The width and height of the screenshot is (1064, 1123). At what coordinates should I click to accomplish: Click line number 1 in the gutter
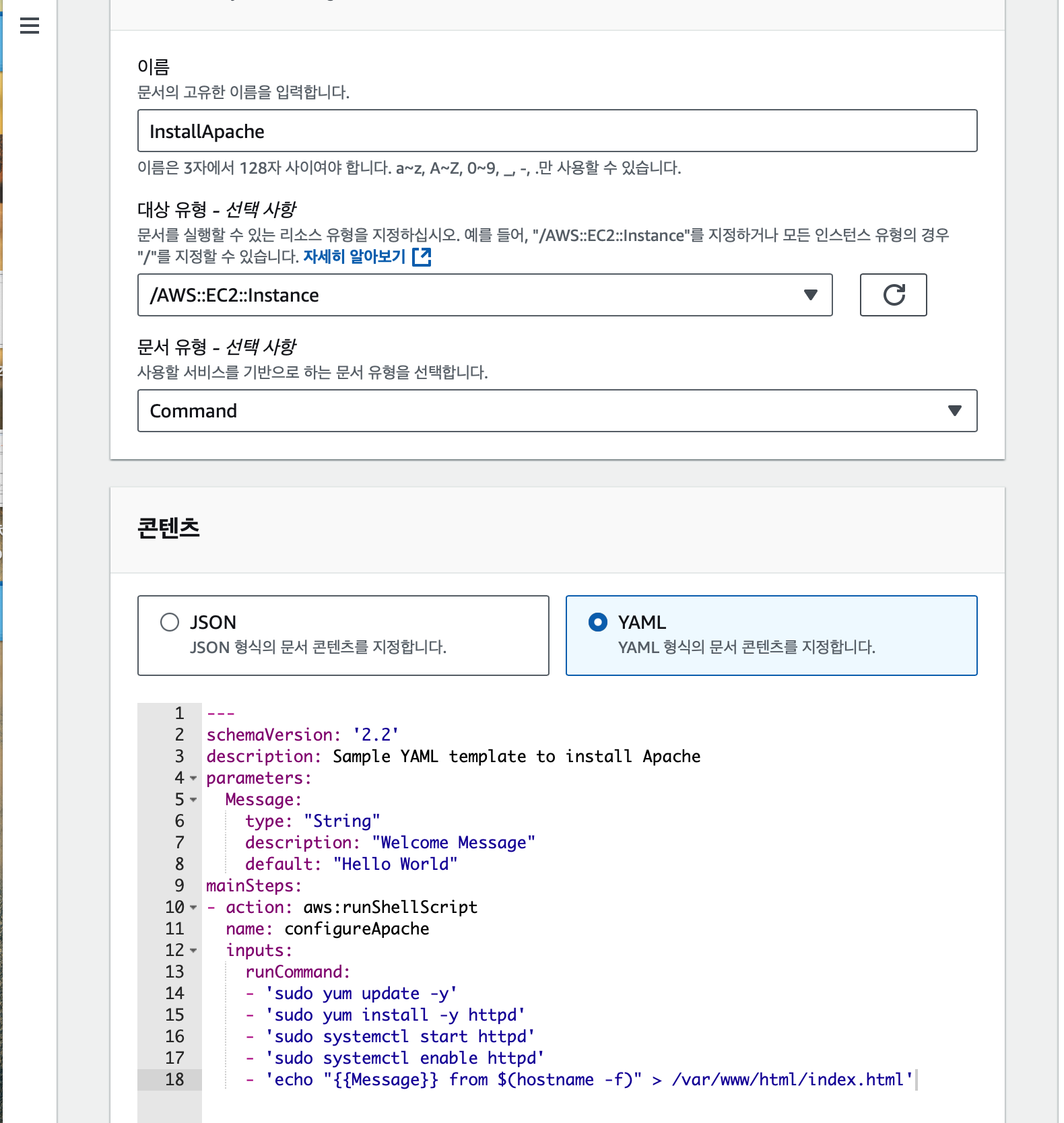click(x=179, y=713)
